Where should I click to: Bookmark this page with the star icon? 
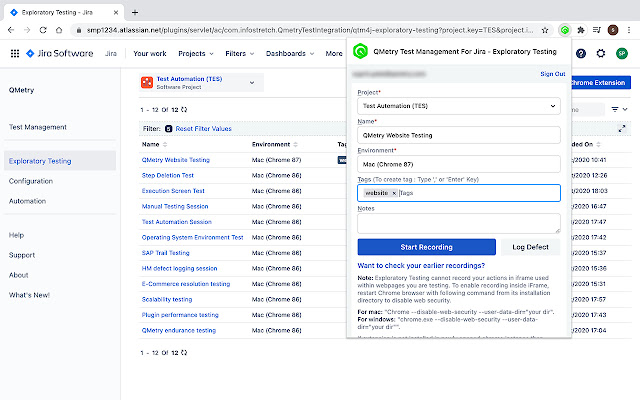click(x=544, y=30)
